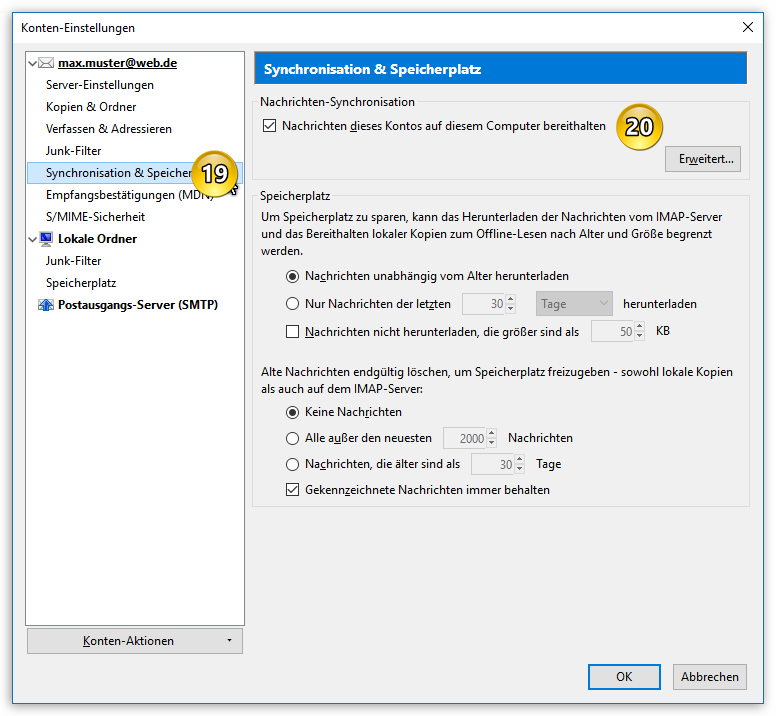Select Nur Nachrichten der letzten radio option
Viewport: 776px width, 716px height.
tap(293, 304)
